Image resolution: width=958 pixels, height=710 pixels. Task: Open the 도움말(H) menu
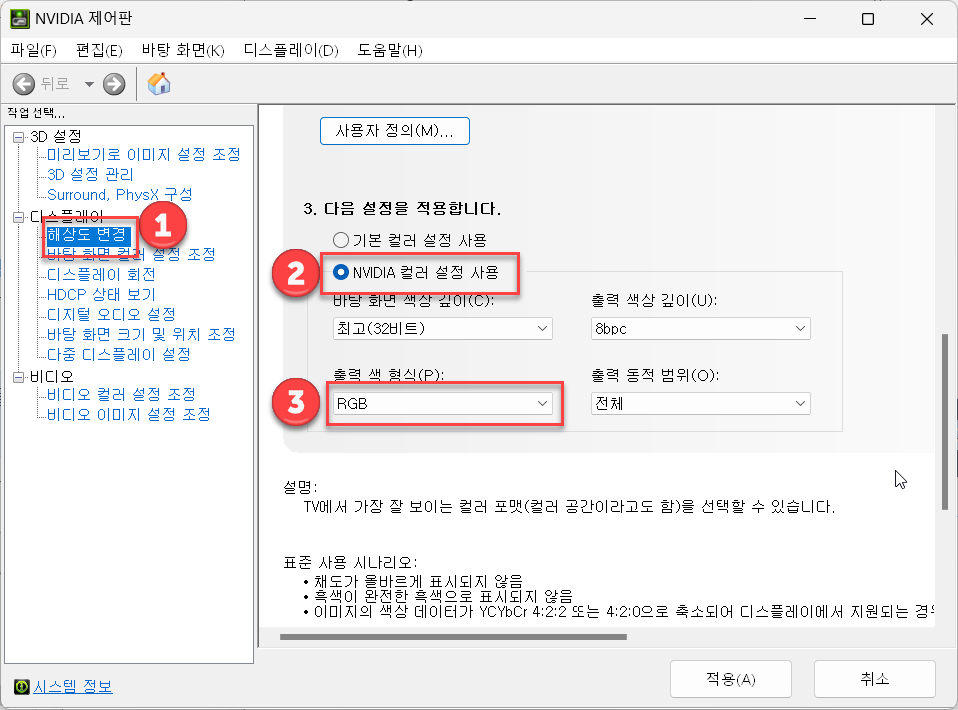pyautogui.click(x=390, y=50)
